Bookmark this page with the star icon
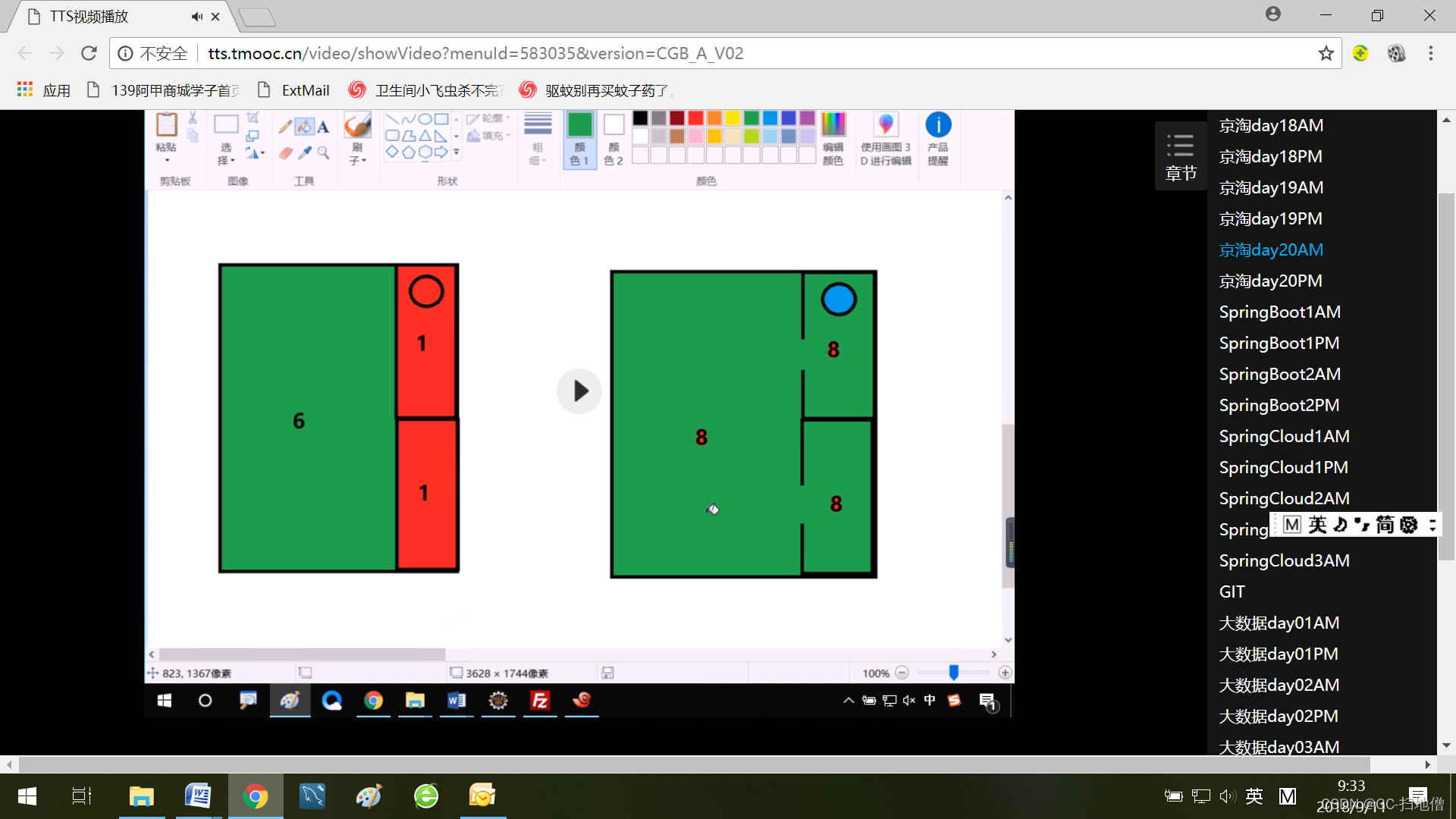 pyautogui.click(x=1326, y=54)
